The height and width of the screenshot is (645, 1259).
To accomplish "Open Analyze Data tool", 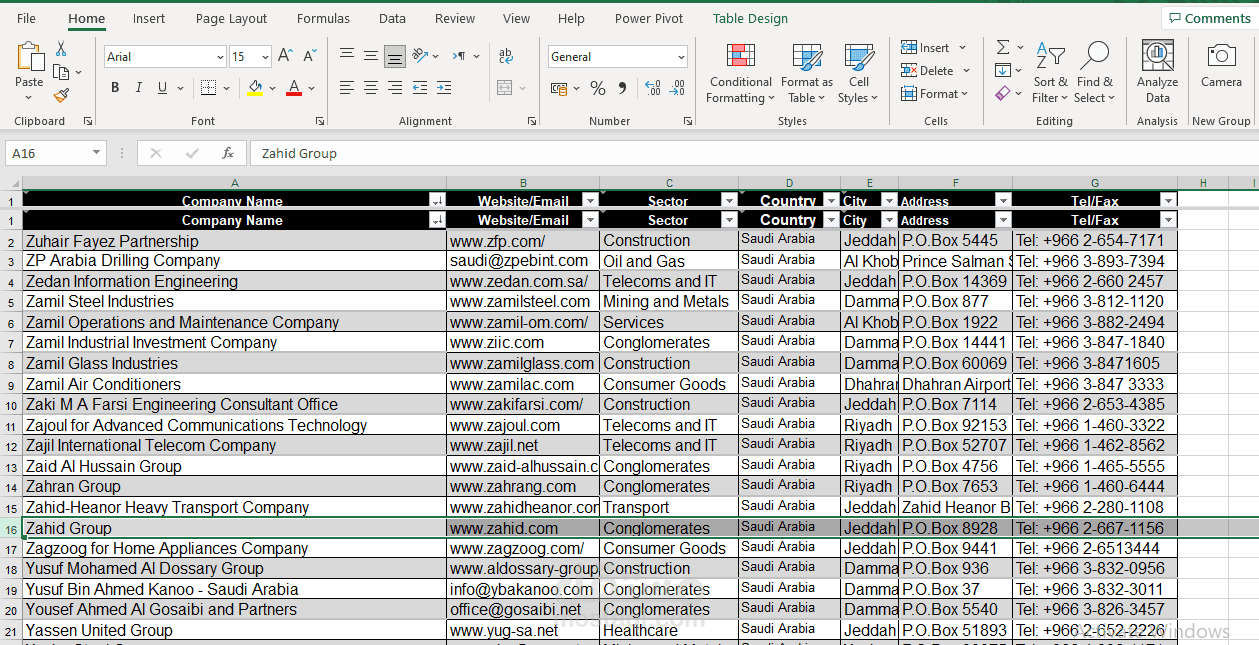I will (1157, 72).
